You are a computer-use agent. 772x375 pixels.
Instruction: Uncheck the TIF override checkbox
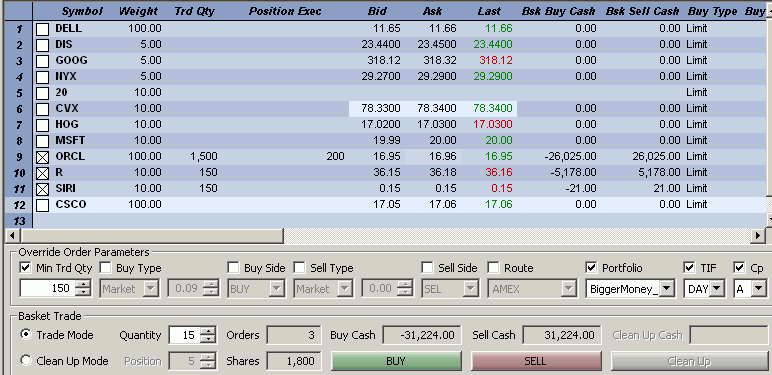point(689,268)
